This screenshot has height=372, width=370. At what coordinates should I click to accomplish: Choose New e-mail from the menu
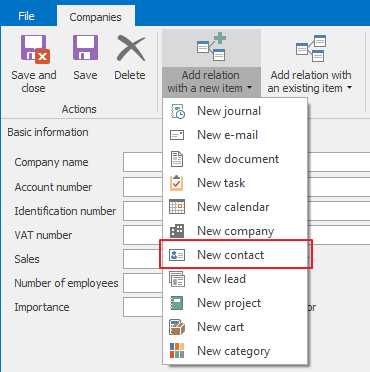(x=235, y=135)
